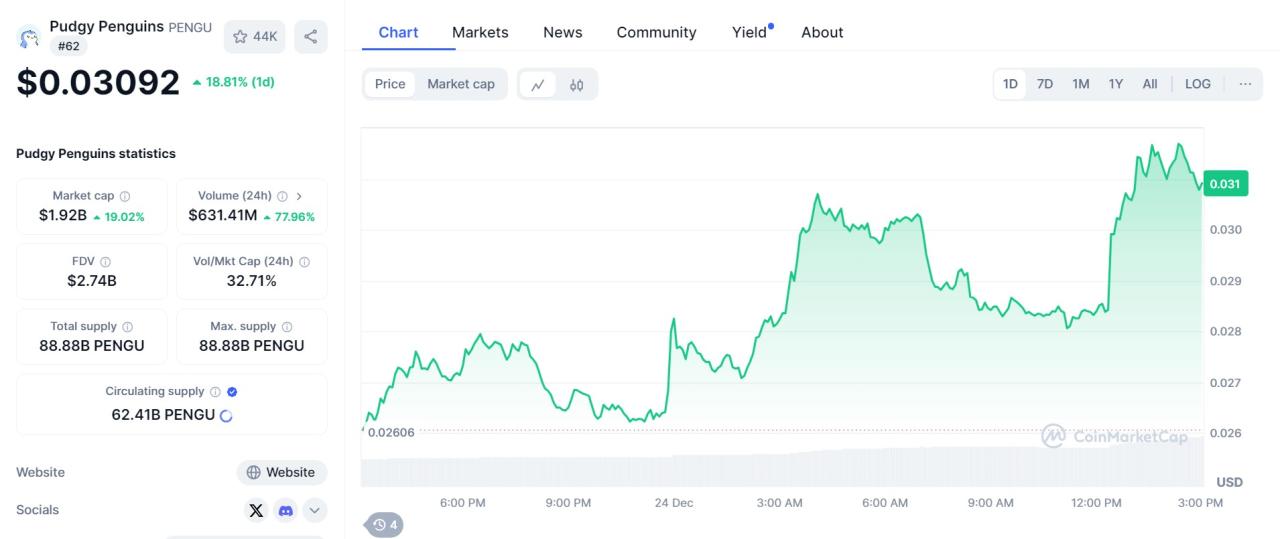Open FDV info icon
1280x539 pixels.
105,262
